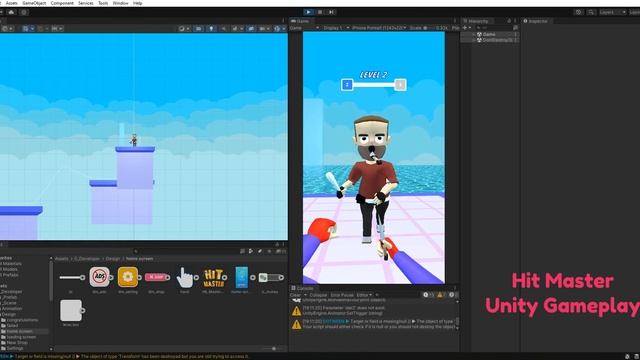Screen dimensions: 640x360
Task: Click the Project panel search by label icon
Action: pyautogui.click(x=260, y=251)
